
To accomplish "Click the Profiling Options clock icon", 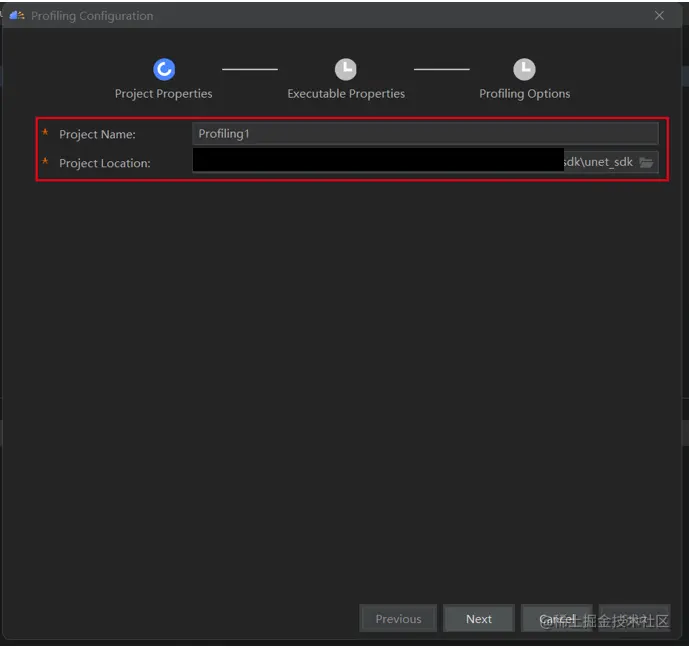I will click(x=524, y=69).
